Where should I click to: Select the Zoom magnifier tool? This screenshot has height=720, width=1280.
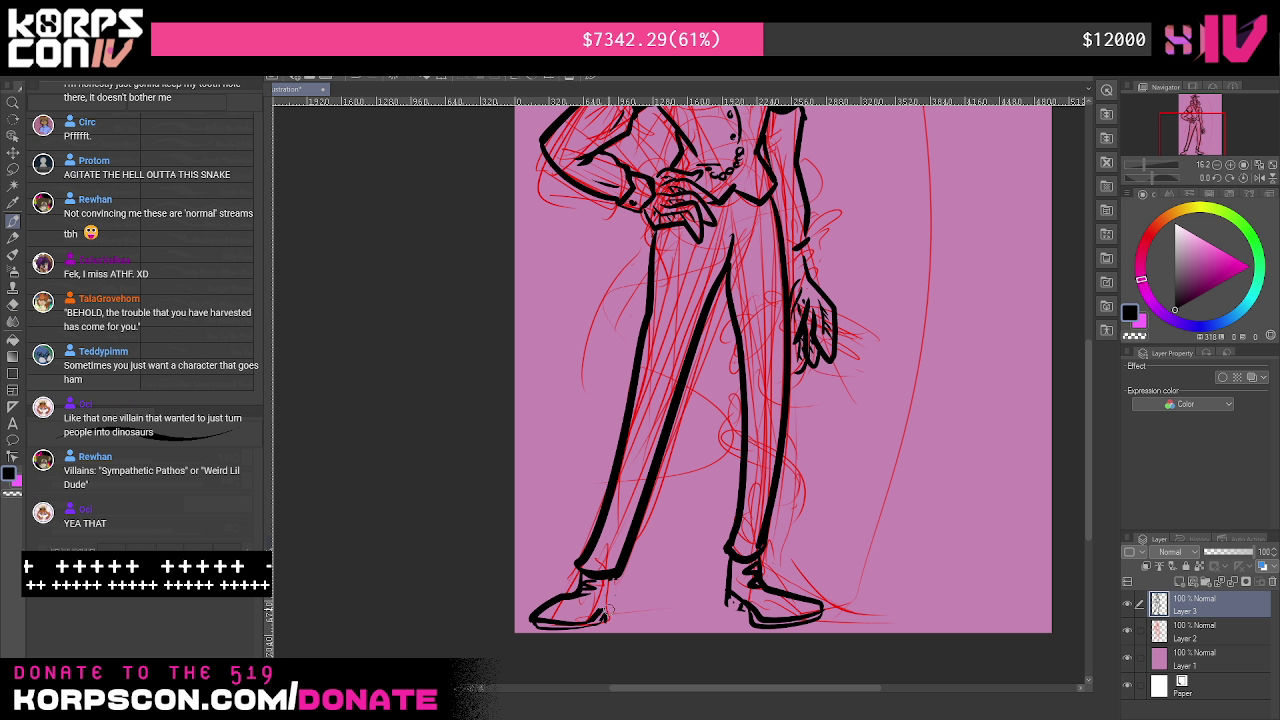[13, 102]
